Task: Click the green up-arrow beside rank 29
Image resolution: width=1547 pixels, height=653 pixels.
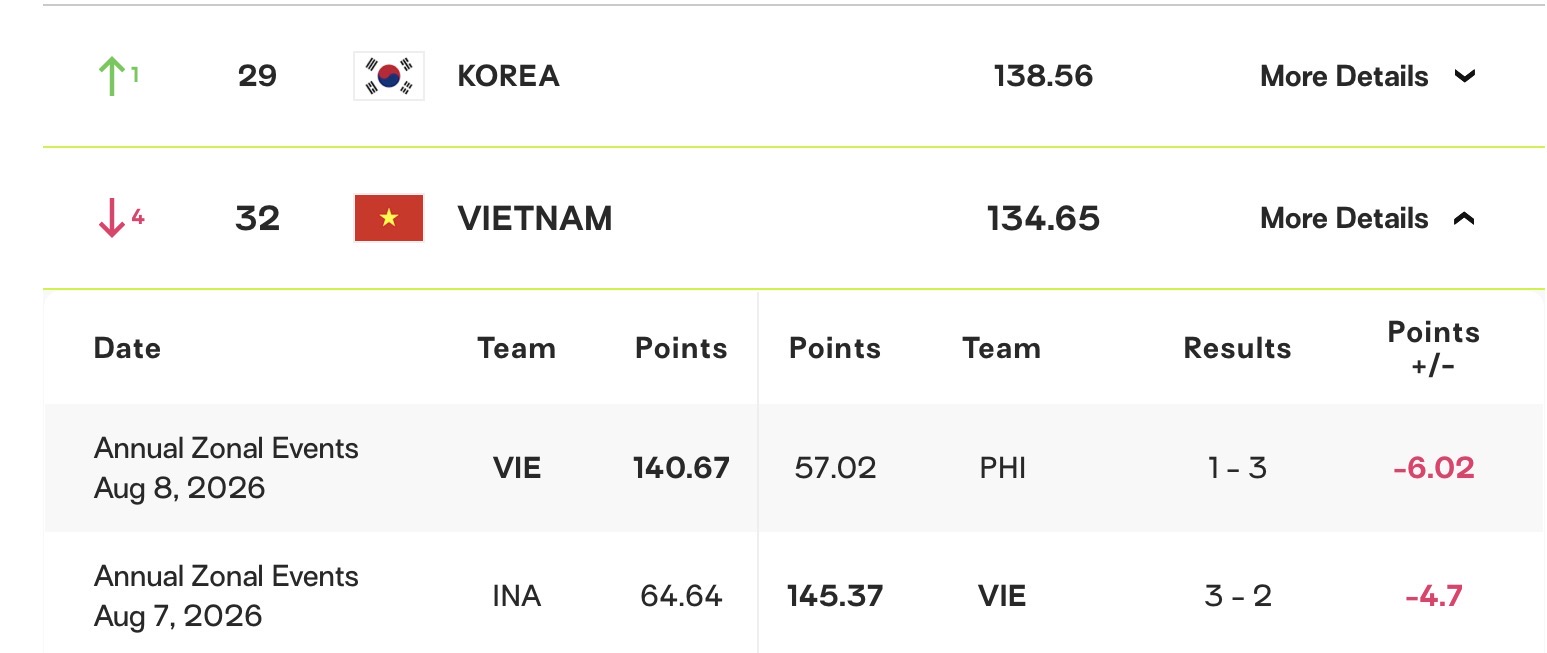Action: point(112,76)
